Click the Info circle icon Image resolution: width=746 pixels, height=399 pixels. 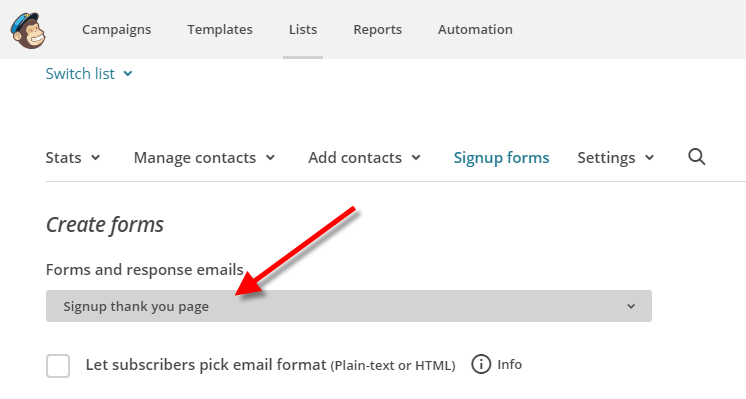[x=481, y=364]
